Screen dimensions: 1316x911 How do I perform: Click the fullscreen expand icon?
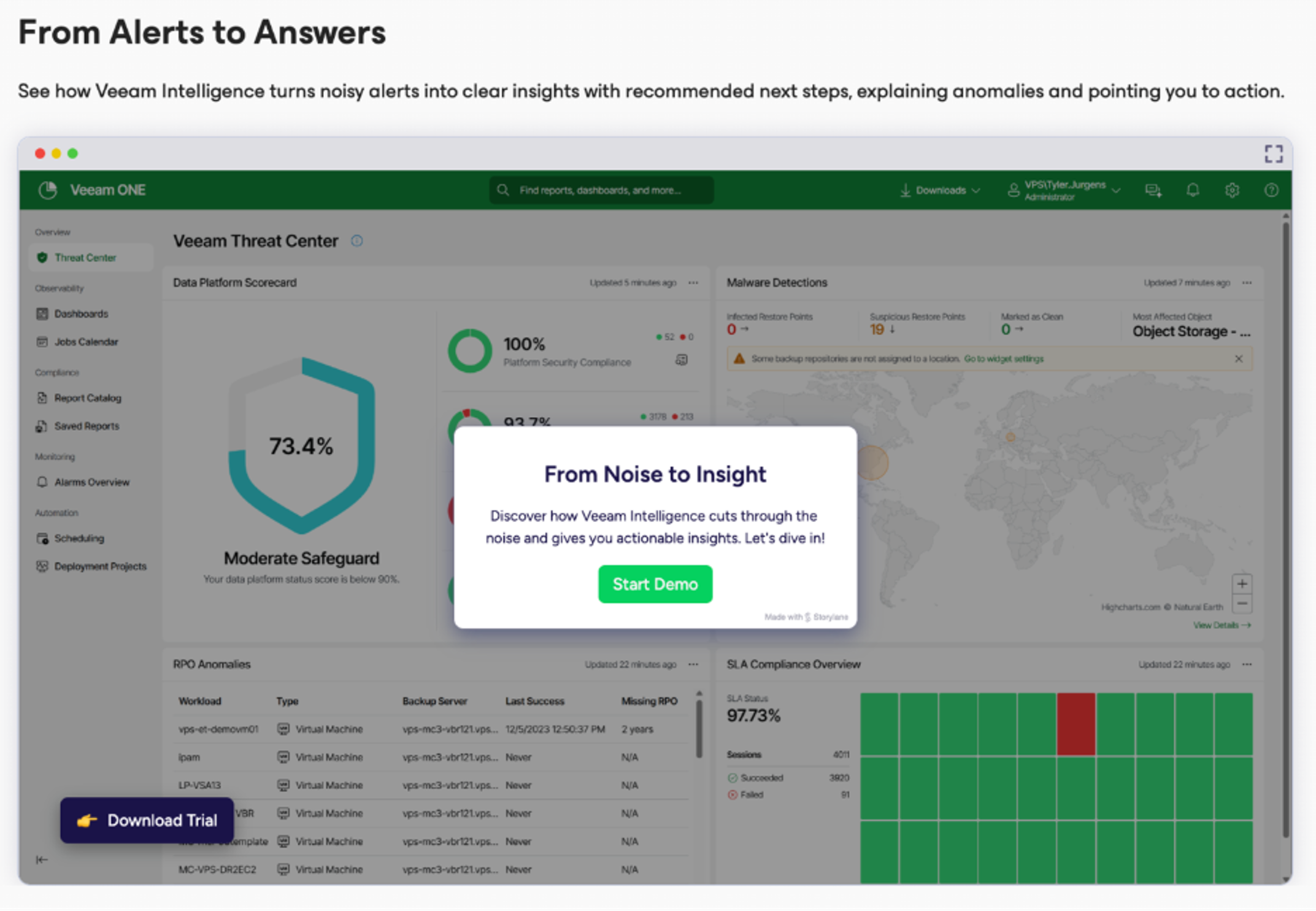(x=1273, y=153)
